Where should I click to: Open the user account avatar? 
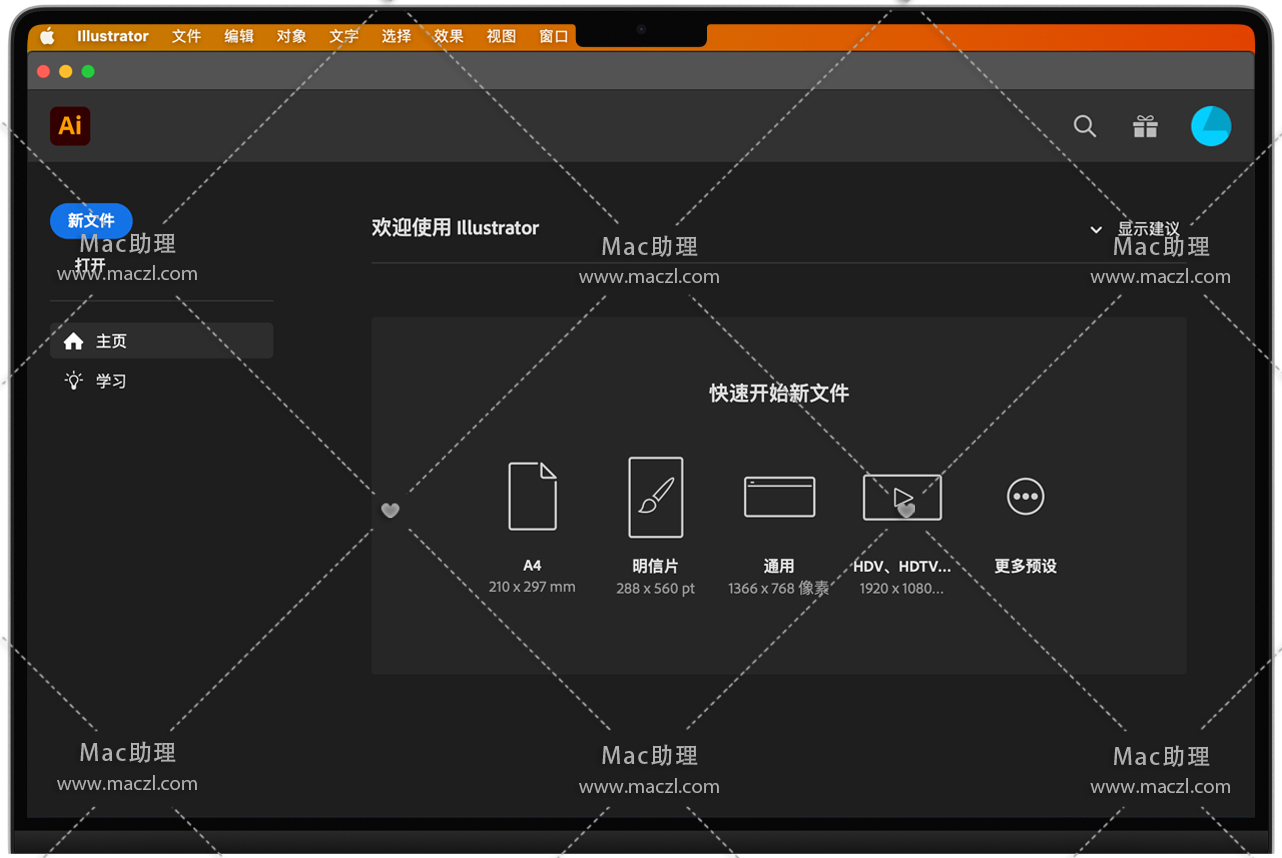tap(1210, 126)
